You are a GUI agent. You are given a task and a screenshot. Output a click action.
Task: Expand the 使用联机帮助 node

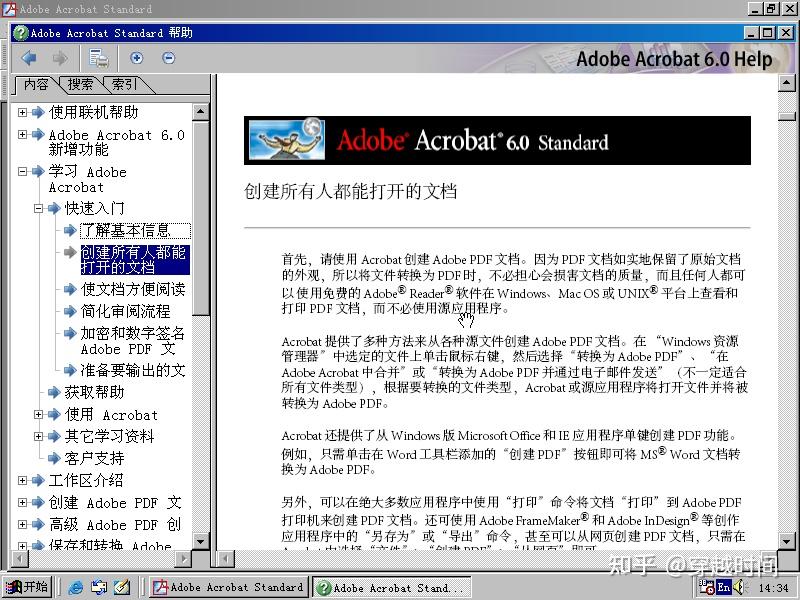click(x=22, y=112)
